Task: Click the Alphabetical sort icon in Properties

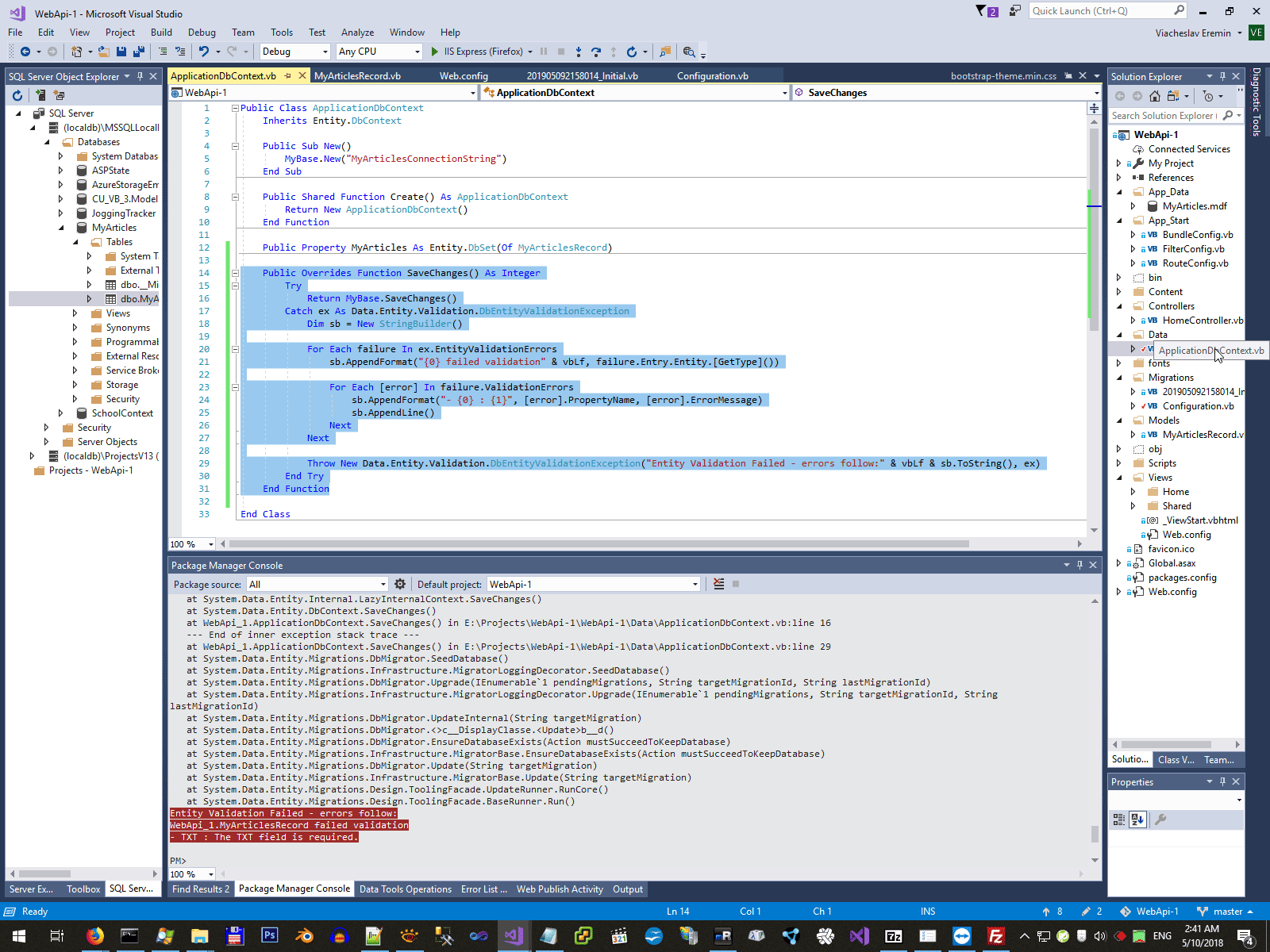Action: coord(1137,820)
